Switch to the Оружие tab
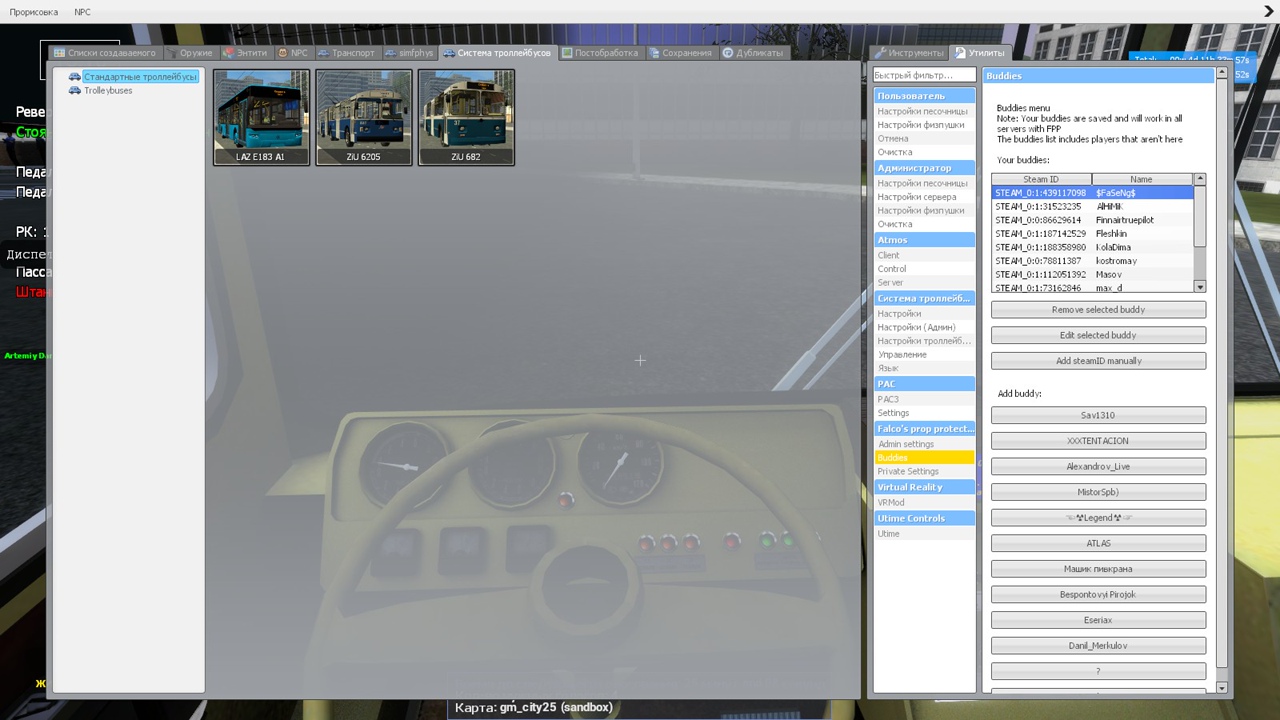The image size is (1280, 720). pyautogui.click(x=189, y=52)
